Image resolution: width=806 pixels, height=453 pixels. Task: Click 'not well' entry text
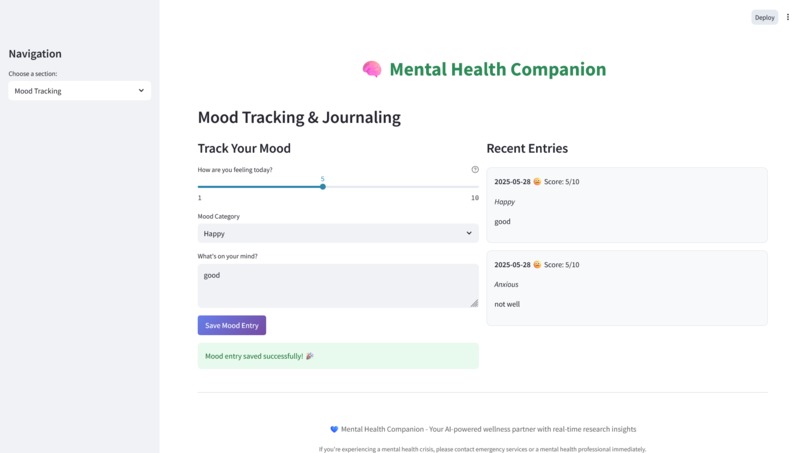point(507,304)
